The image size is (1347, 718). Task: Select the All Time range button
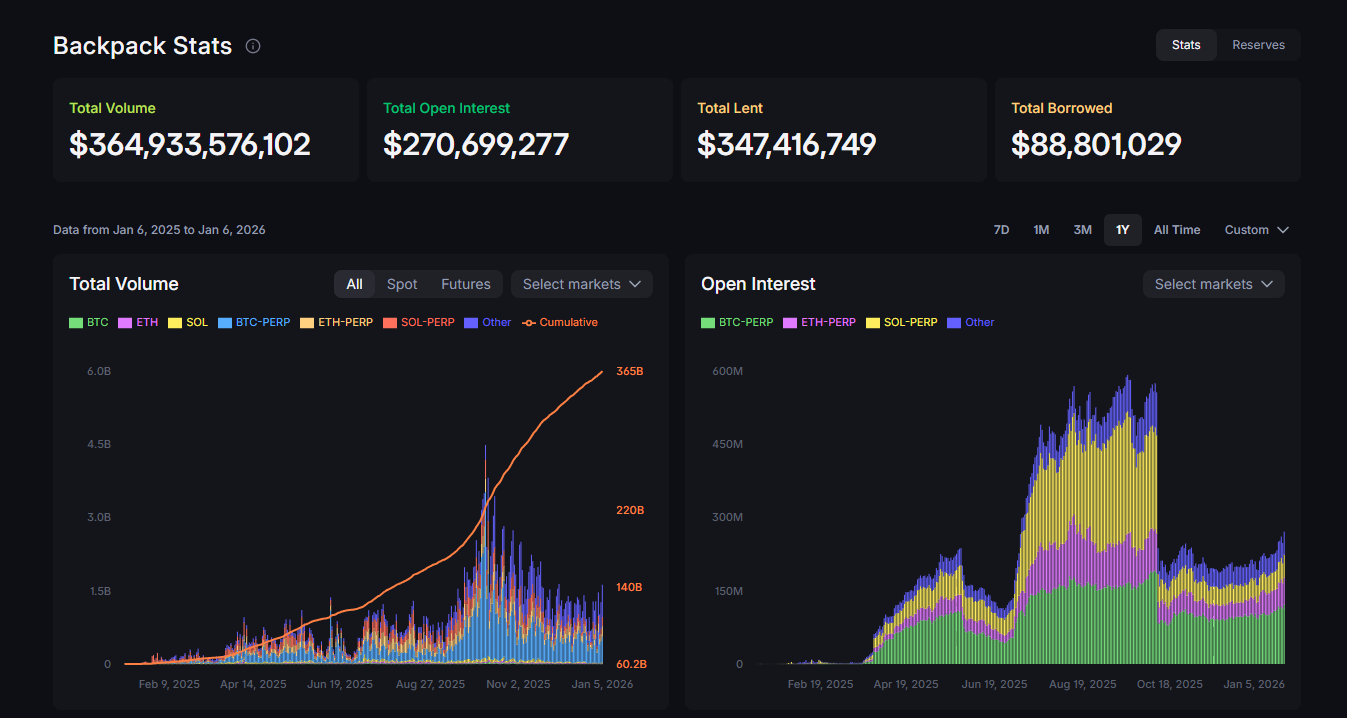1177,229
